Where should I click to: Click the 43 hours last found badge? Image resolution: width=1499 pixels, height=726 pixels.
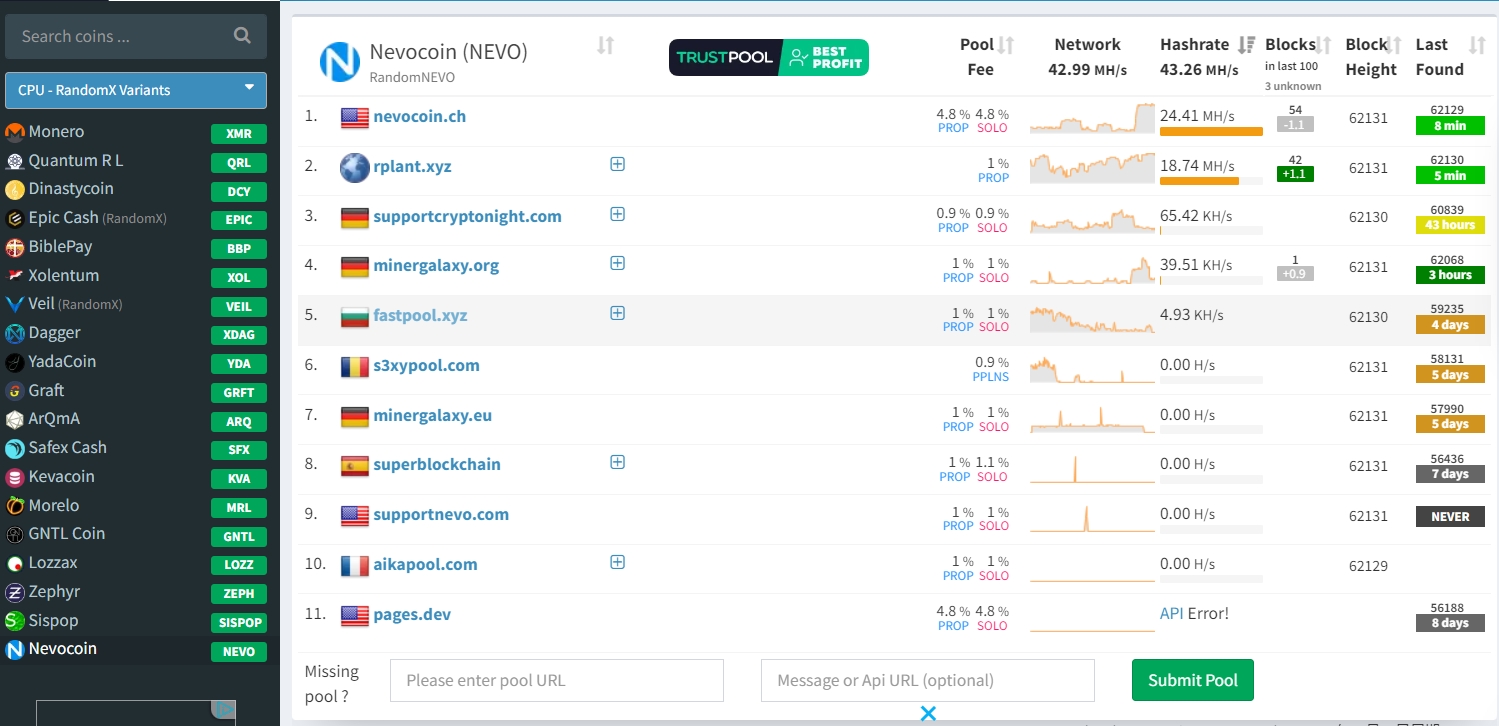pyautogui.click(x=1450, y=225)
